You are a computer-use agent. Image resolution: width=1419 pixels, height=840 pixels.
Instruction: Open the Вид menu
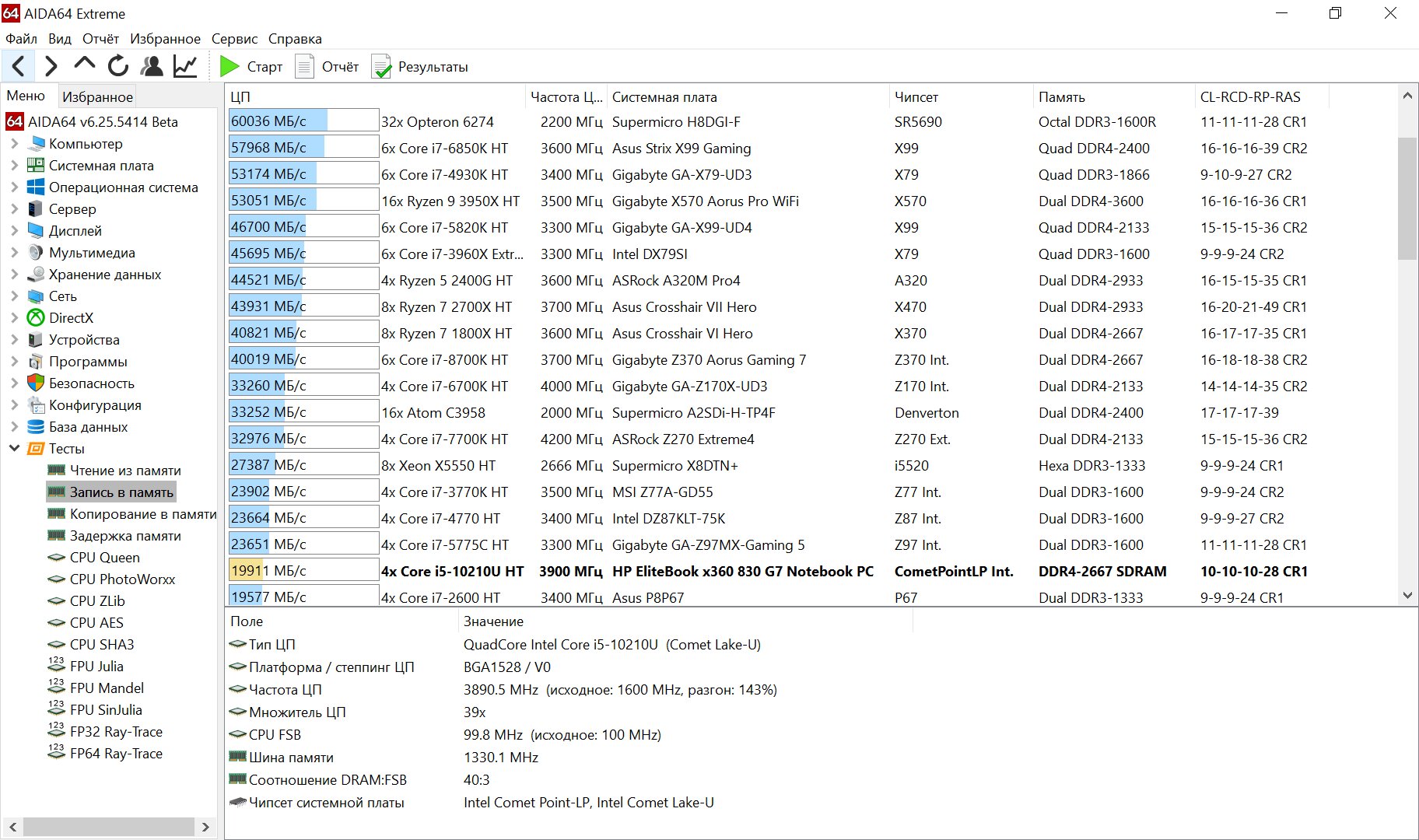(x=60, y=39)
